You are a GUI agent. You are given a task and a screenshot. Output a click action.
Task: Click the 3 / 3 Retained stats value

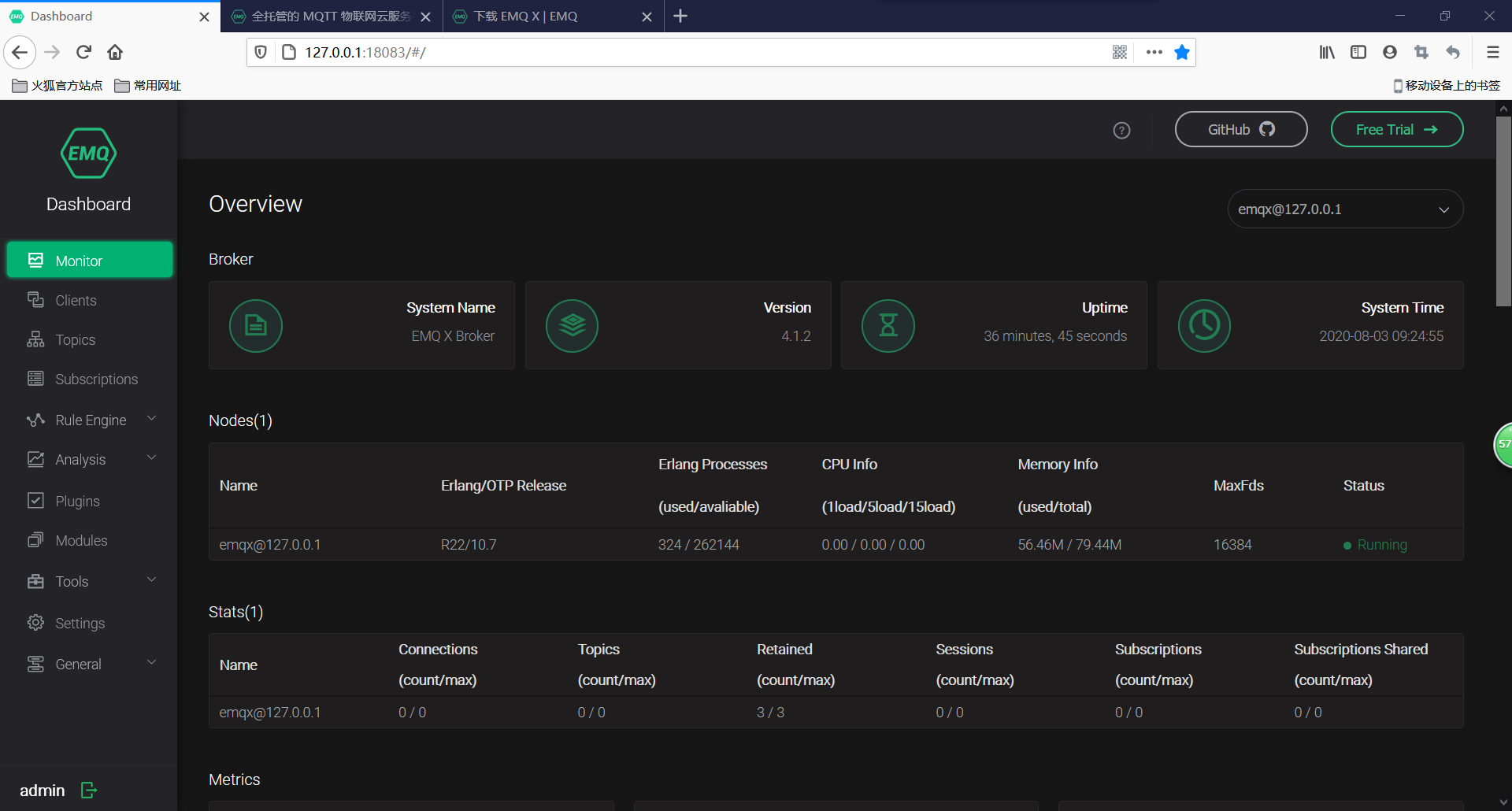coord(770,713)
